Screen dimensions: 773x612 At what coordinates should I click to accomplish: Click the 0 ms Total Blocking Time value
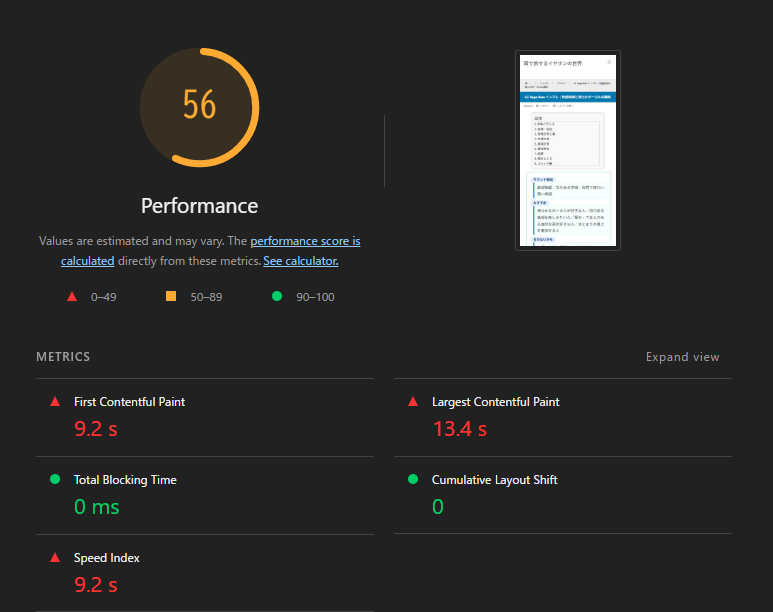pyautogui.click(x=96, y=507)
